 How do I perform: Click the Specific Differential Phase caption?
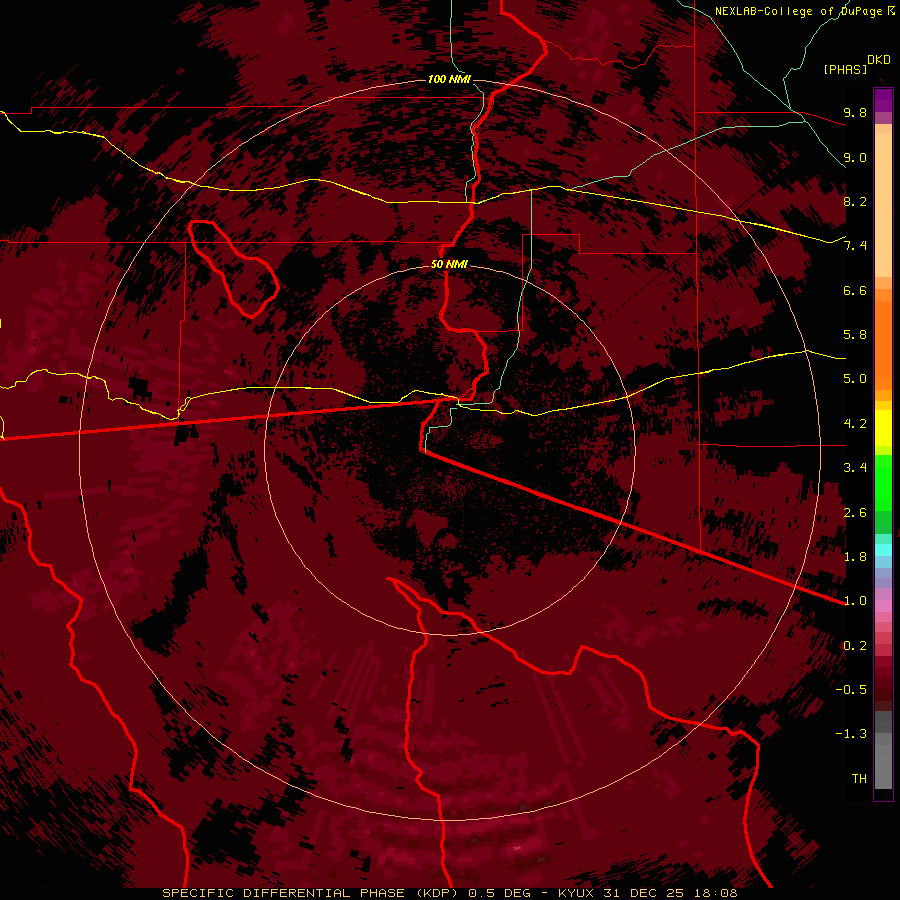450,893
